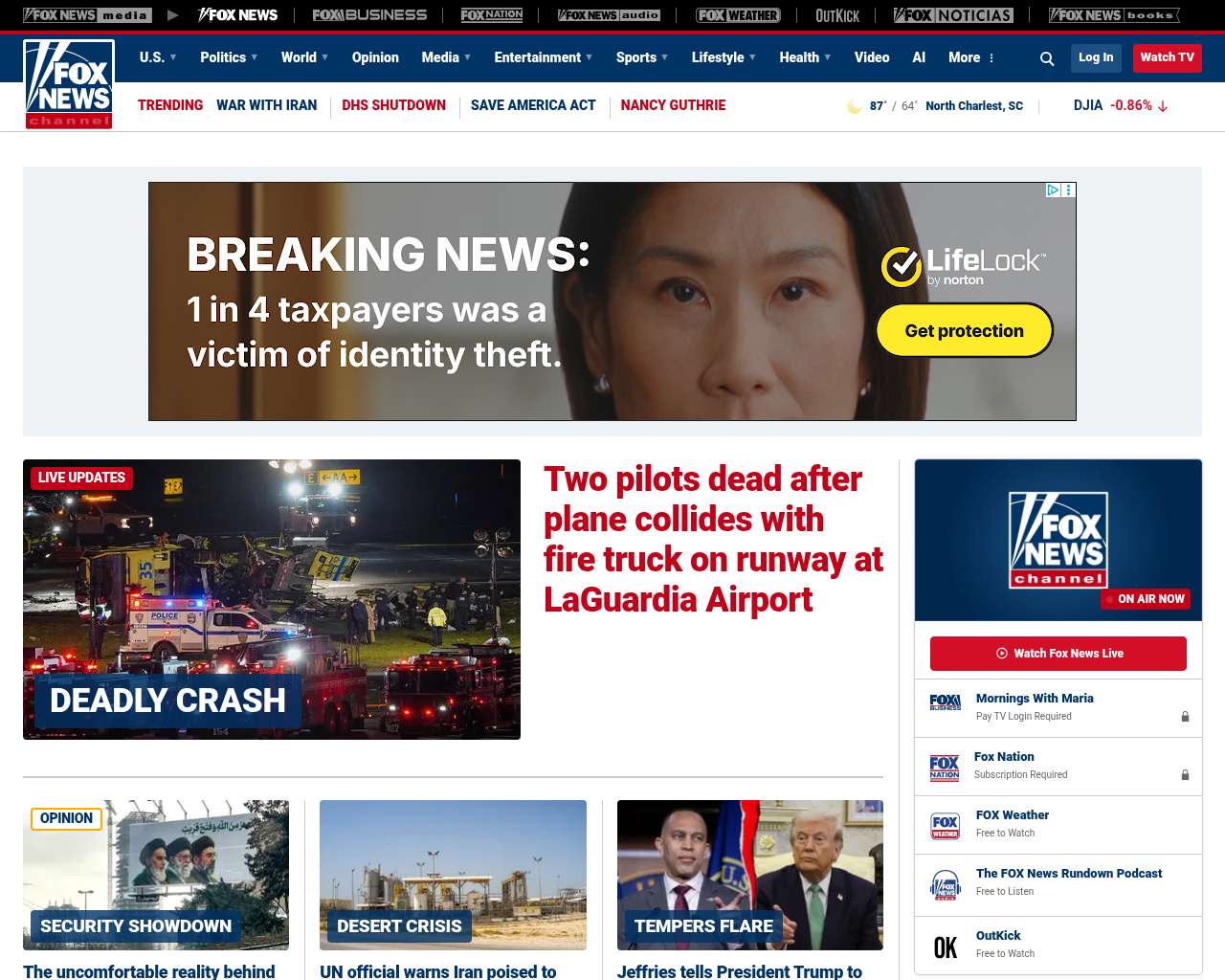This screenshot has height=980, width=1225.
Task: Click the Rundown Podcast icon
Action: click(945, 885)
